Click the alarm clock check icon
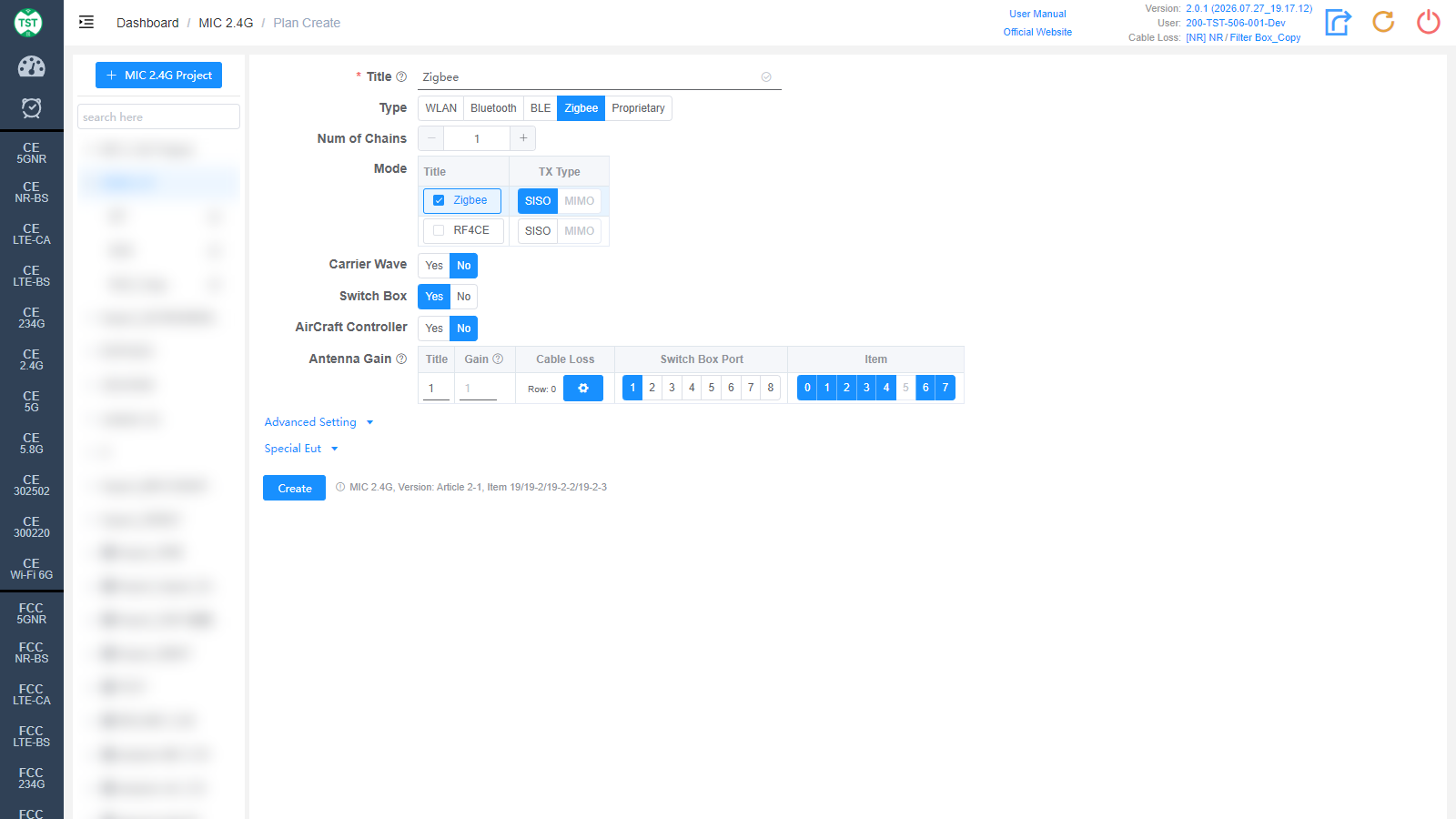This screenshot has height=819, width=1456. tap(31, 108)
